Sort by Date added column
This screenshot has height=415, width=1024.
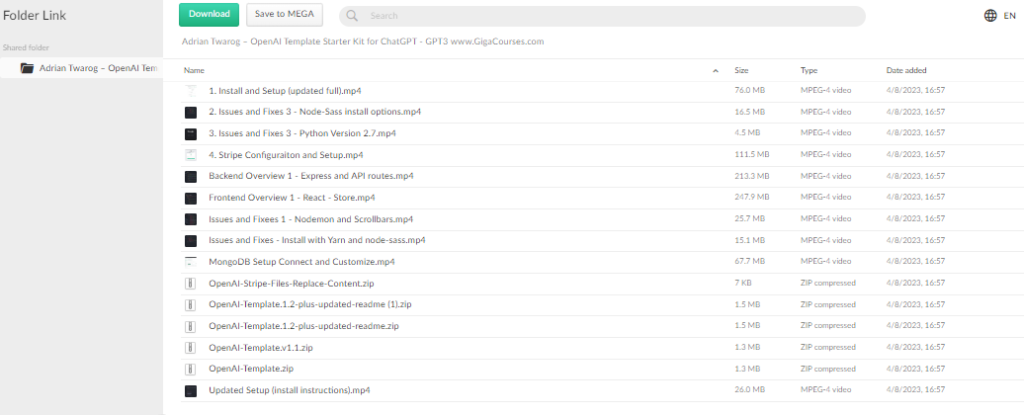907,71
